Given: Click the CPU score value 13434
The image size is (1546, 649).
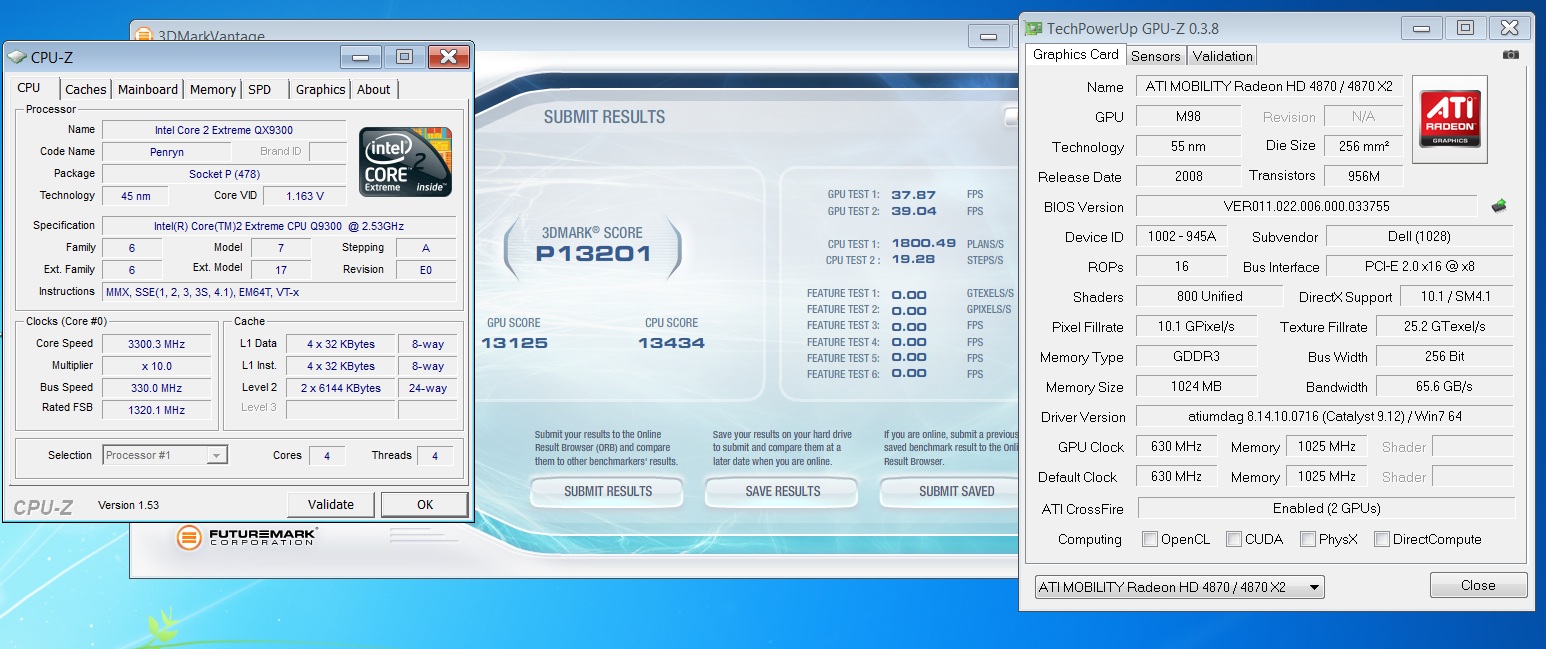Looking at the screenshot, I should pyautogui.click(x=671, y=343).
